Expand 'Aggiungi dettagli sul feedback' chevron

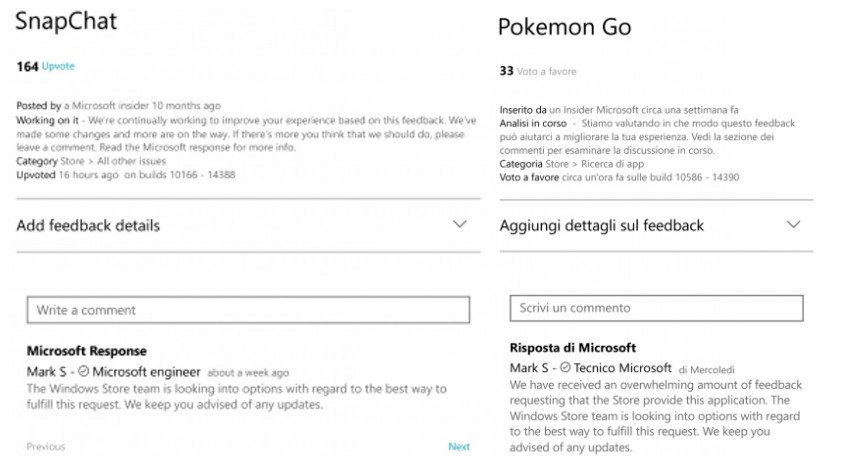point(793,224)
